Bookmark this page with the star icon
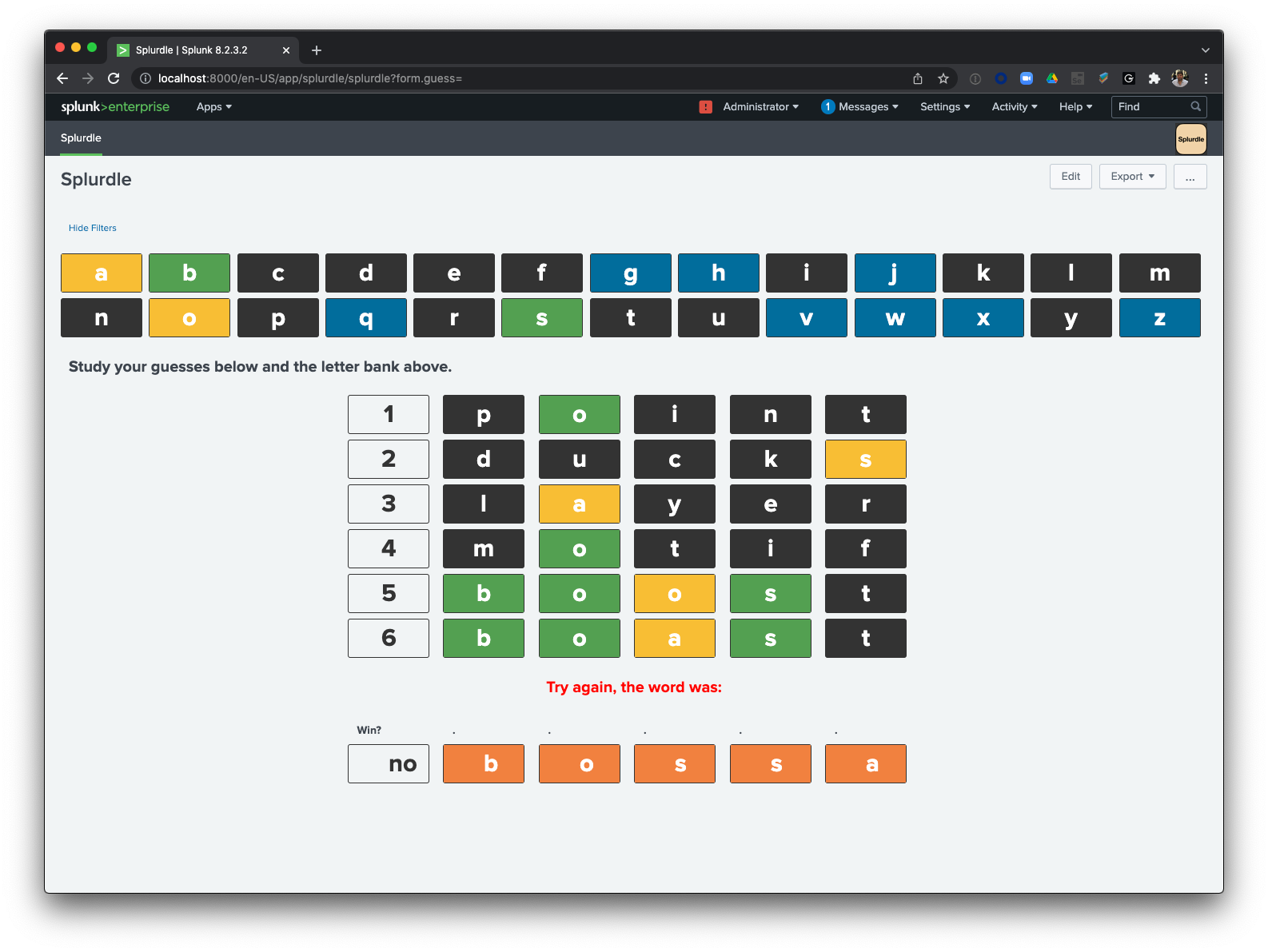The width and height of the screenshot is (1268, 952). [x=943, y=78]
